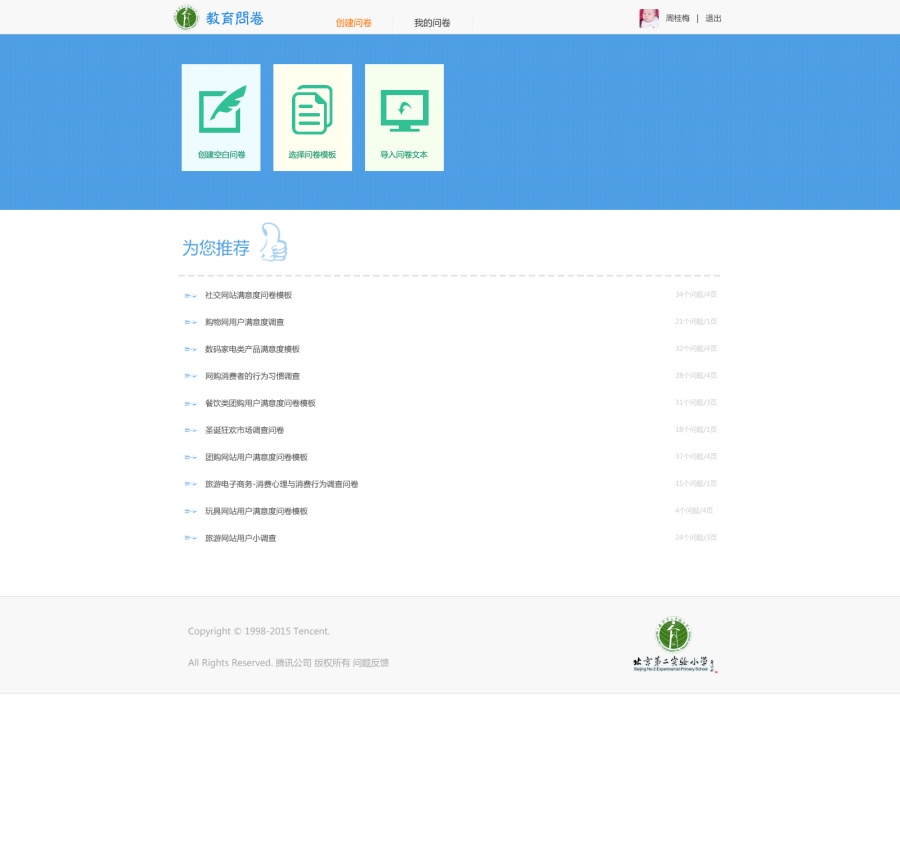Click the 34个问题/4页 count
Screen dimensions: 900x844
(696, 295)
